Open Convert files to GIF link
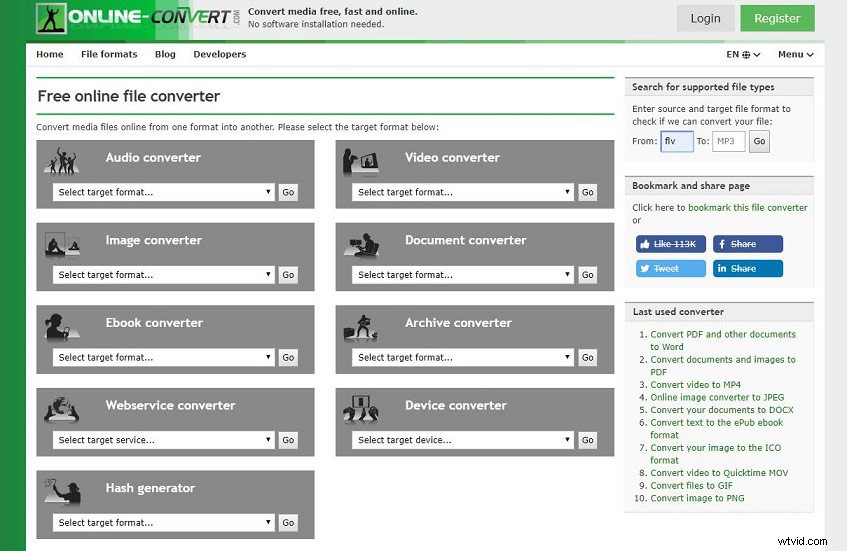This screenshot has width=847, height=551. pos(691,486)
